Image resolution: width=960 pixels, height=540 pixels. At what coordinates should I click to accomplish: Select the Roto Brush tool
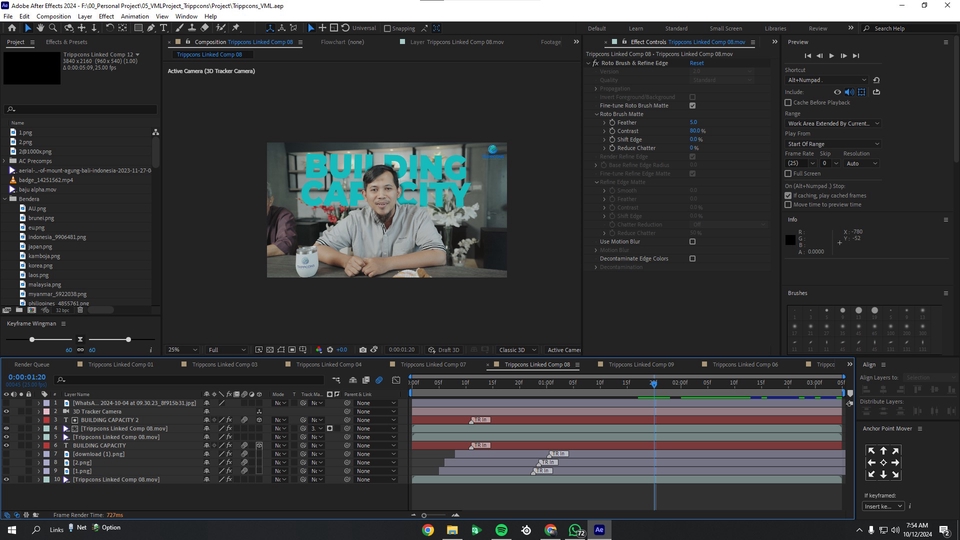[220, 28]
